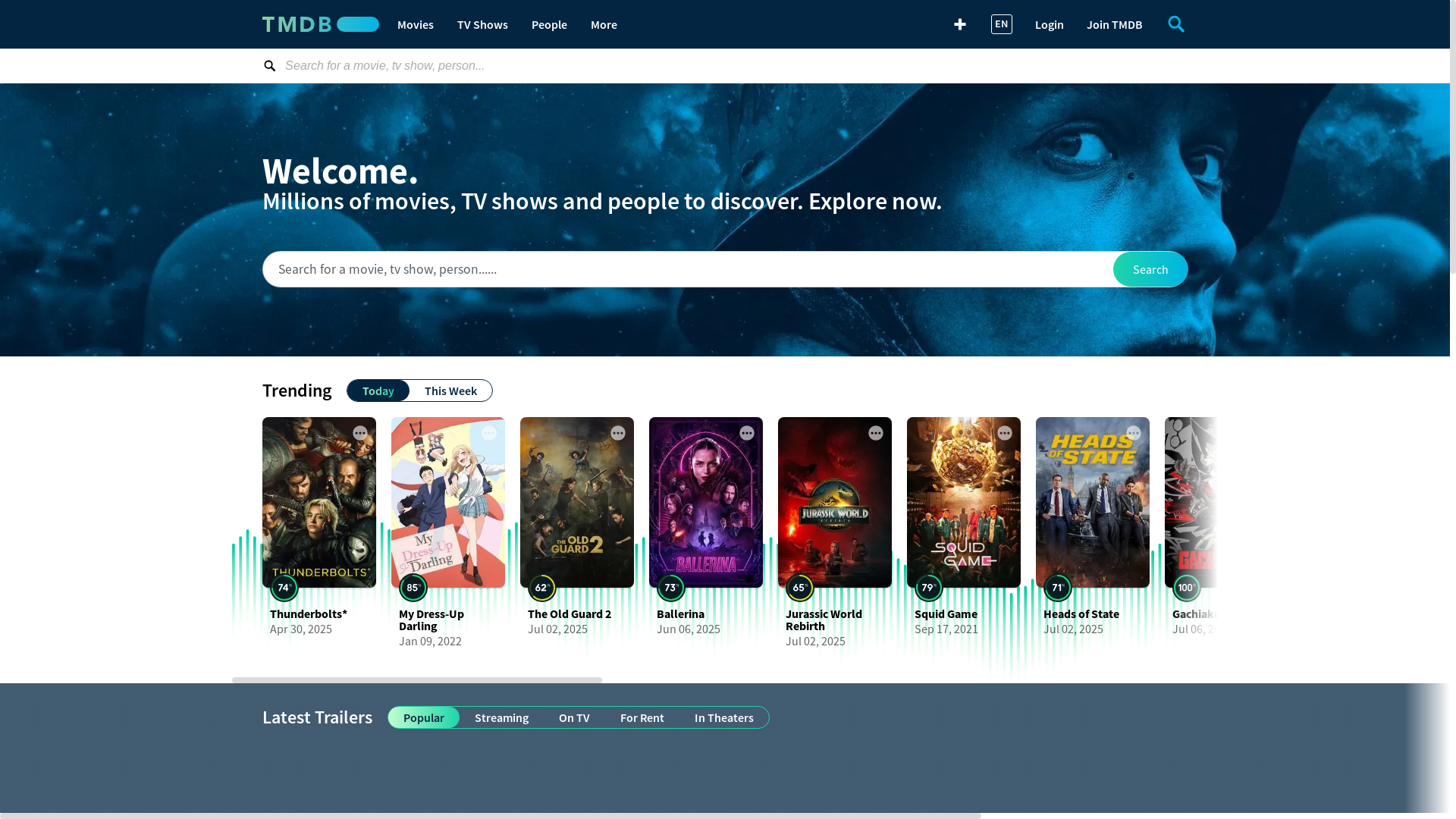1456x819 pixels.
Task: Open the EN language selector
Action: tap(1002, 24)
